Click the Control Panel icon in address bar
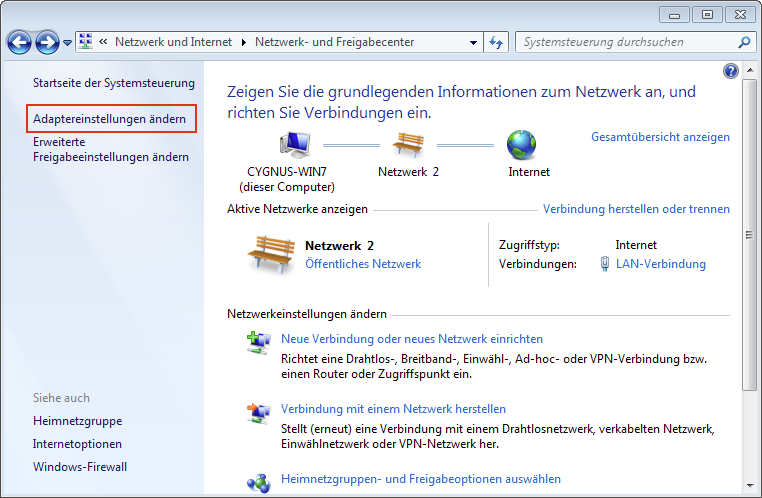Screen dimensions: 762x498 click(86, 42)
